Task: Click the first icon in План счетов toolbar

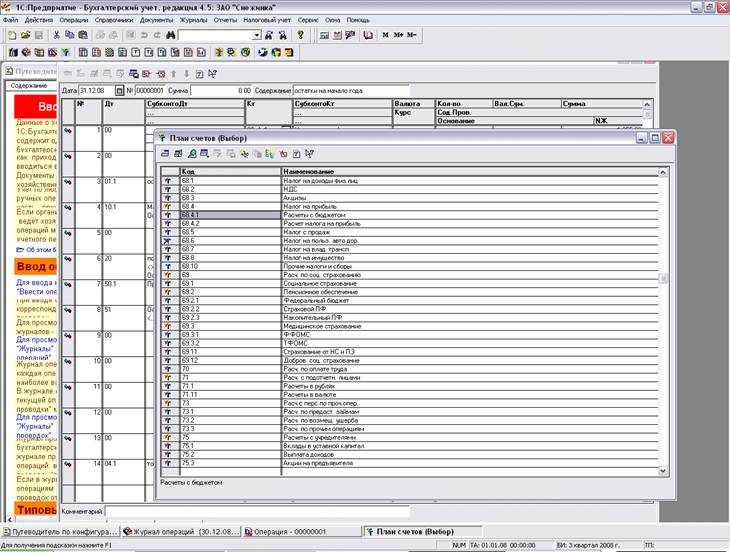Action: tap(165, 153)
